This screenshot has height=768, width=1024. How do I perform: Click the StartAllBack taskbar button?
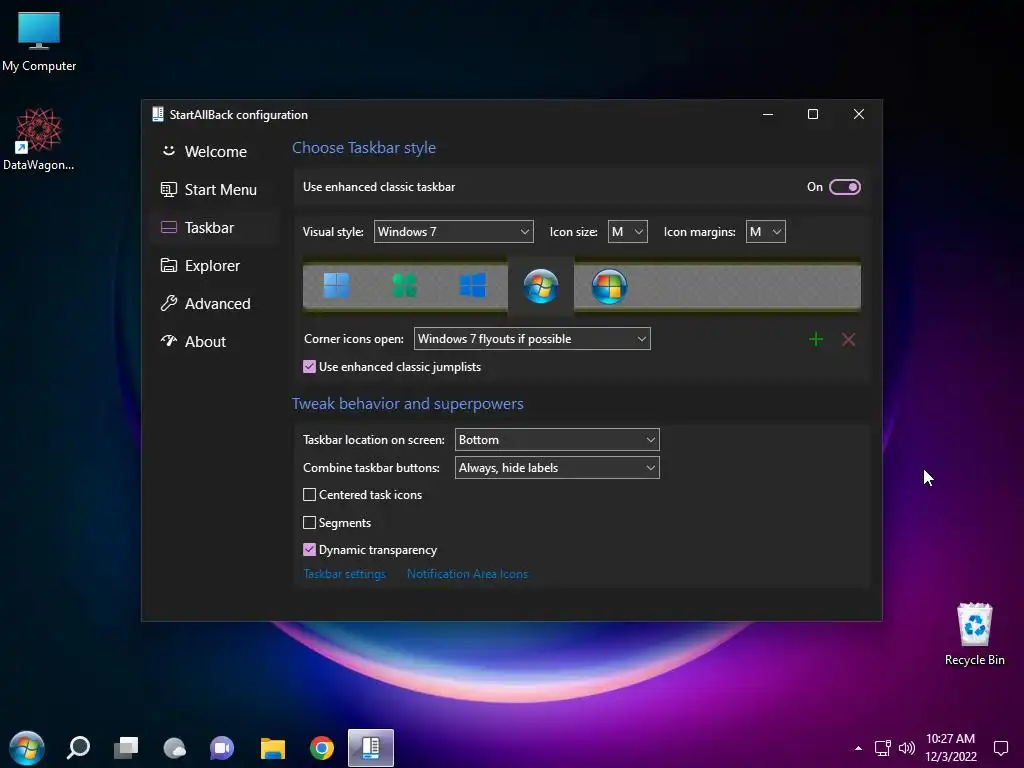pyautogui.click(x=371, y=748)
